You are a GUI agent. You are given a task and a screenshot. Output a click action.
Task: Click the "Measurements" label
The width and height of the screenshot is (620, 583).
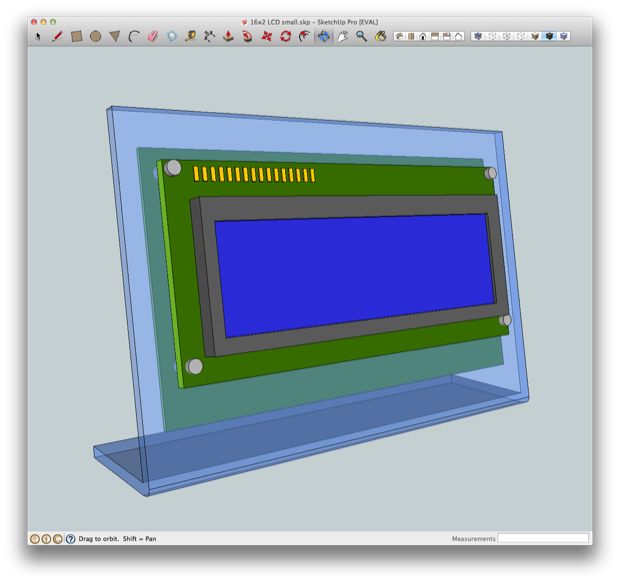473,539
